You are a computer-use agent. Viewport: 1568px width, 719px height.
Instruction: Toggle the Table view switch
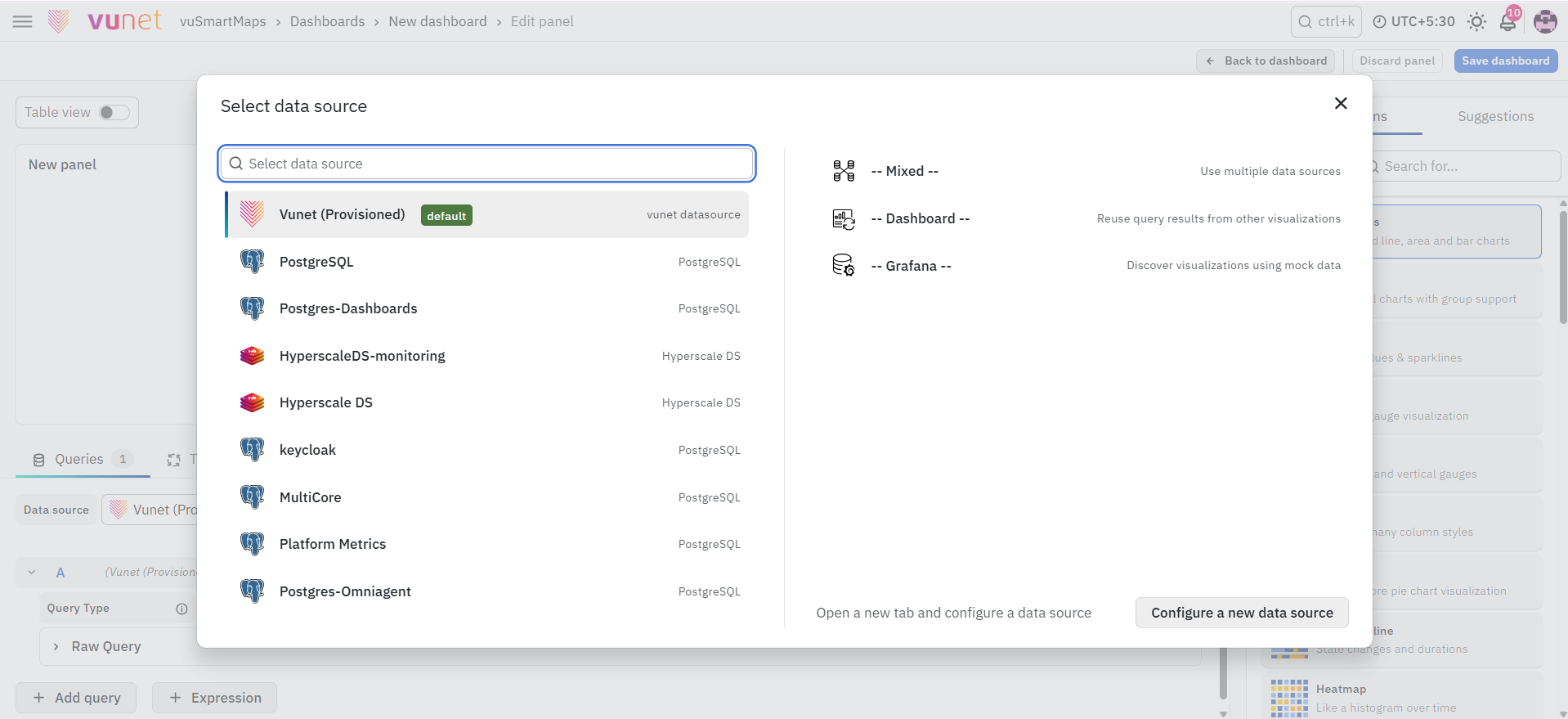pos(114,112)
